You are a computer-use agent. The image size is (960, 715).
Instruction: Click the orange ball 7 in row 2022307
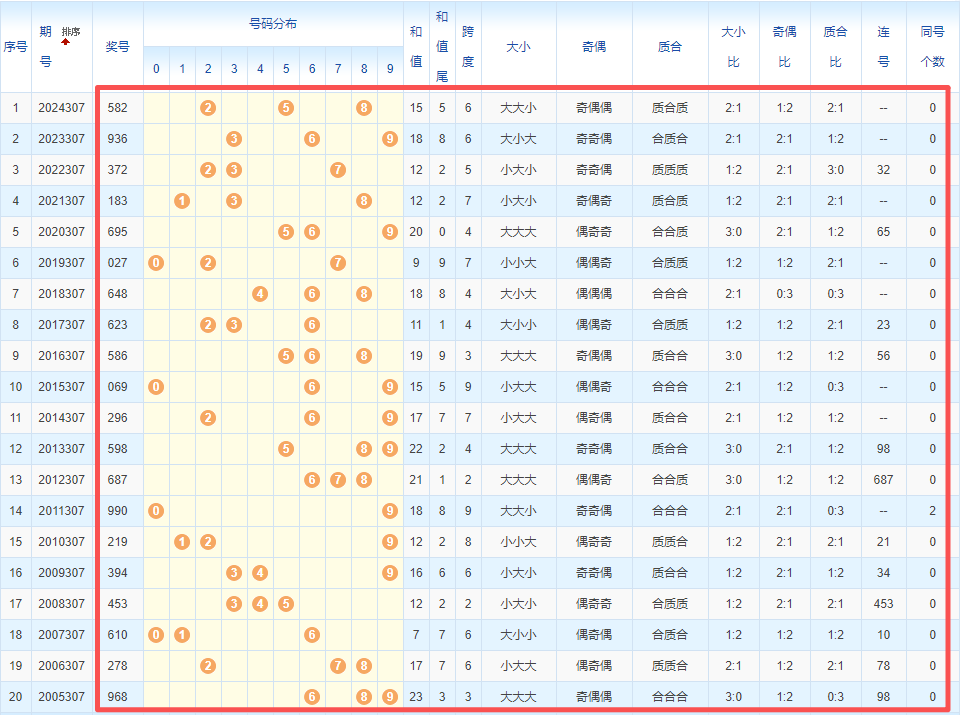pyautogui.click(x=338, y=170)
